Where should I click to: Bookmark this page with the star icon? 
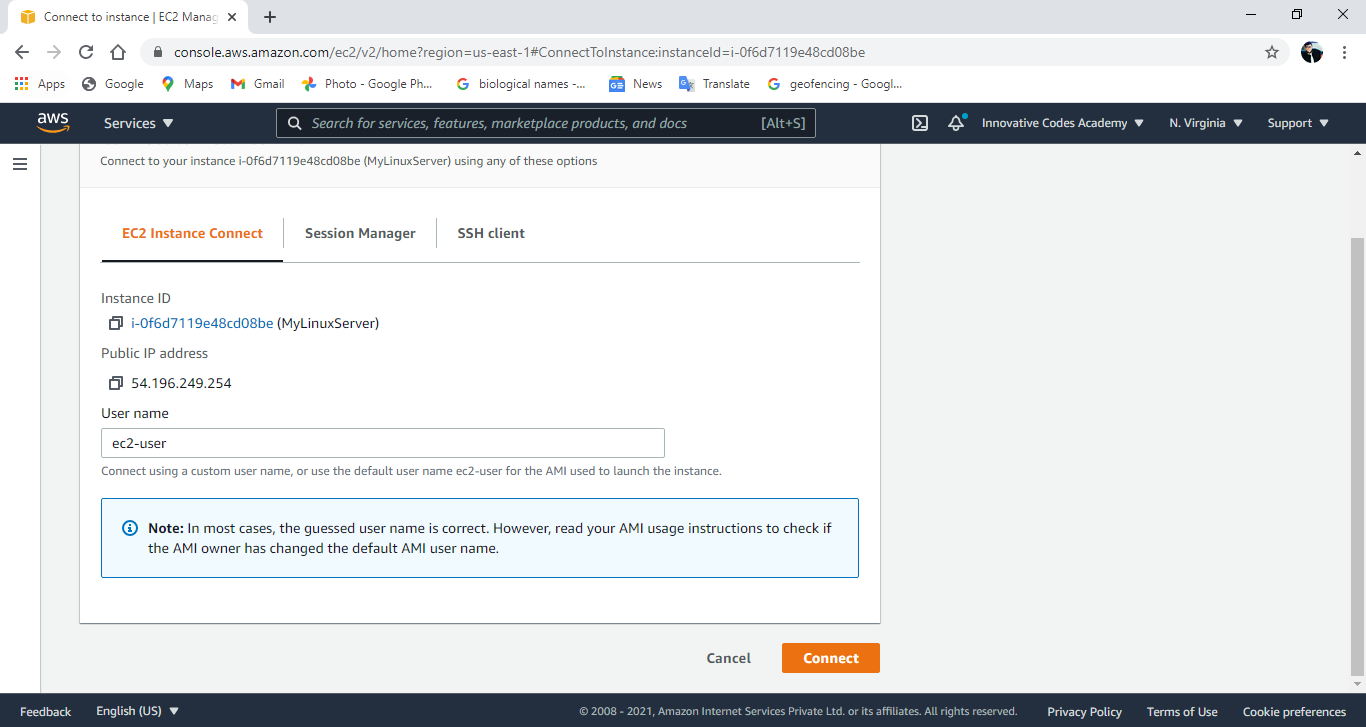[x=1271, y=51]
